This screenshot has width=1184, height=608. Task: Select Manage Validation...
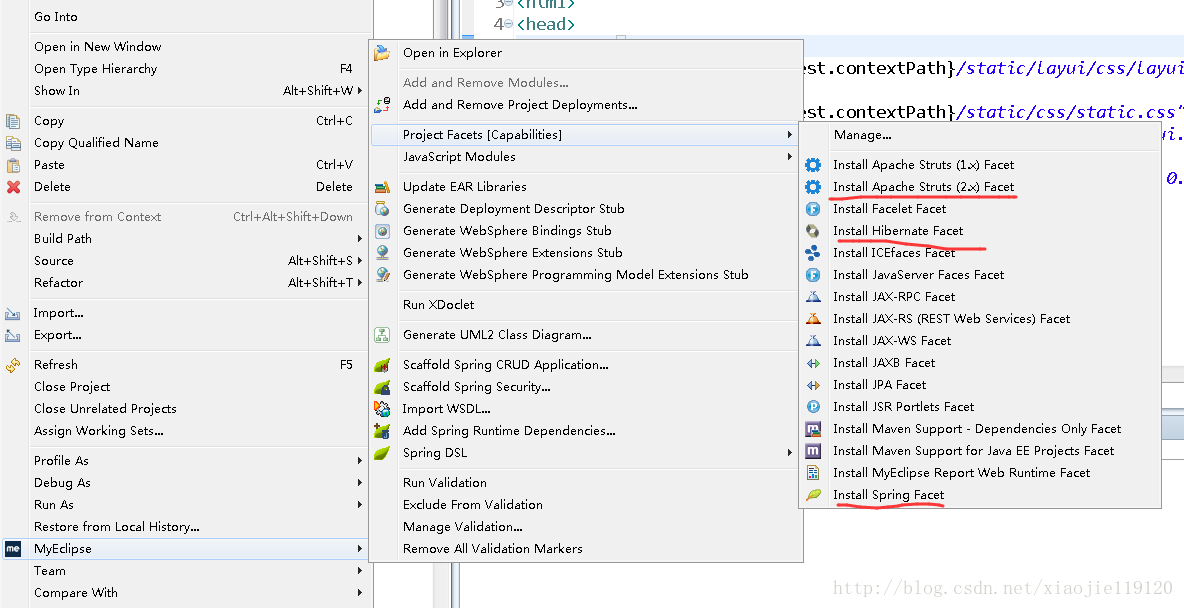pyautogui.click(x=463, y=527)
